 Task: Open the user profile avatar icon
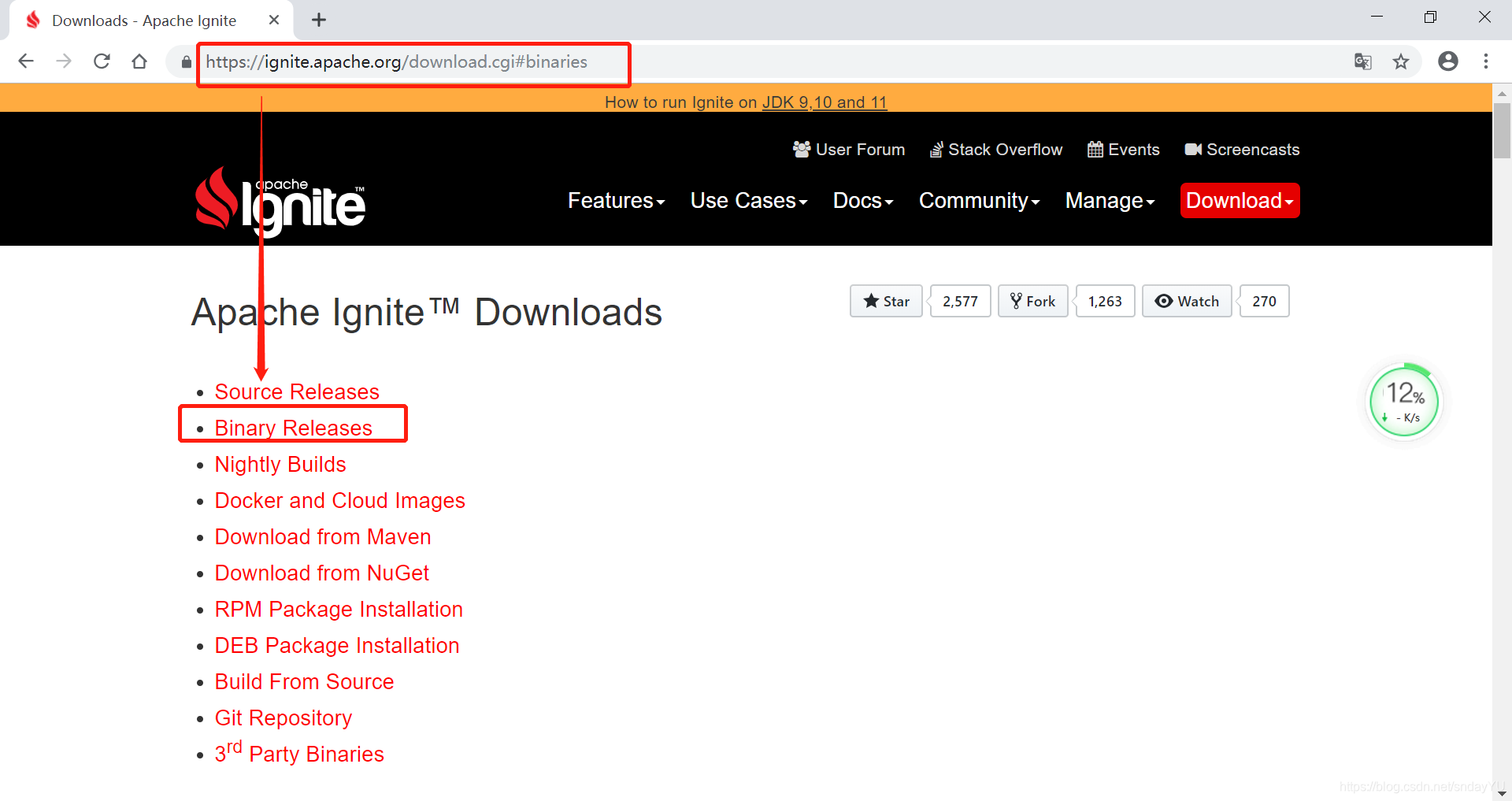(x=1448, y=61)
